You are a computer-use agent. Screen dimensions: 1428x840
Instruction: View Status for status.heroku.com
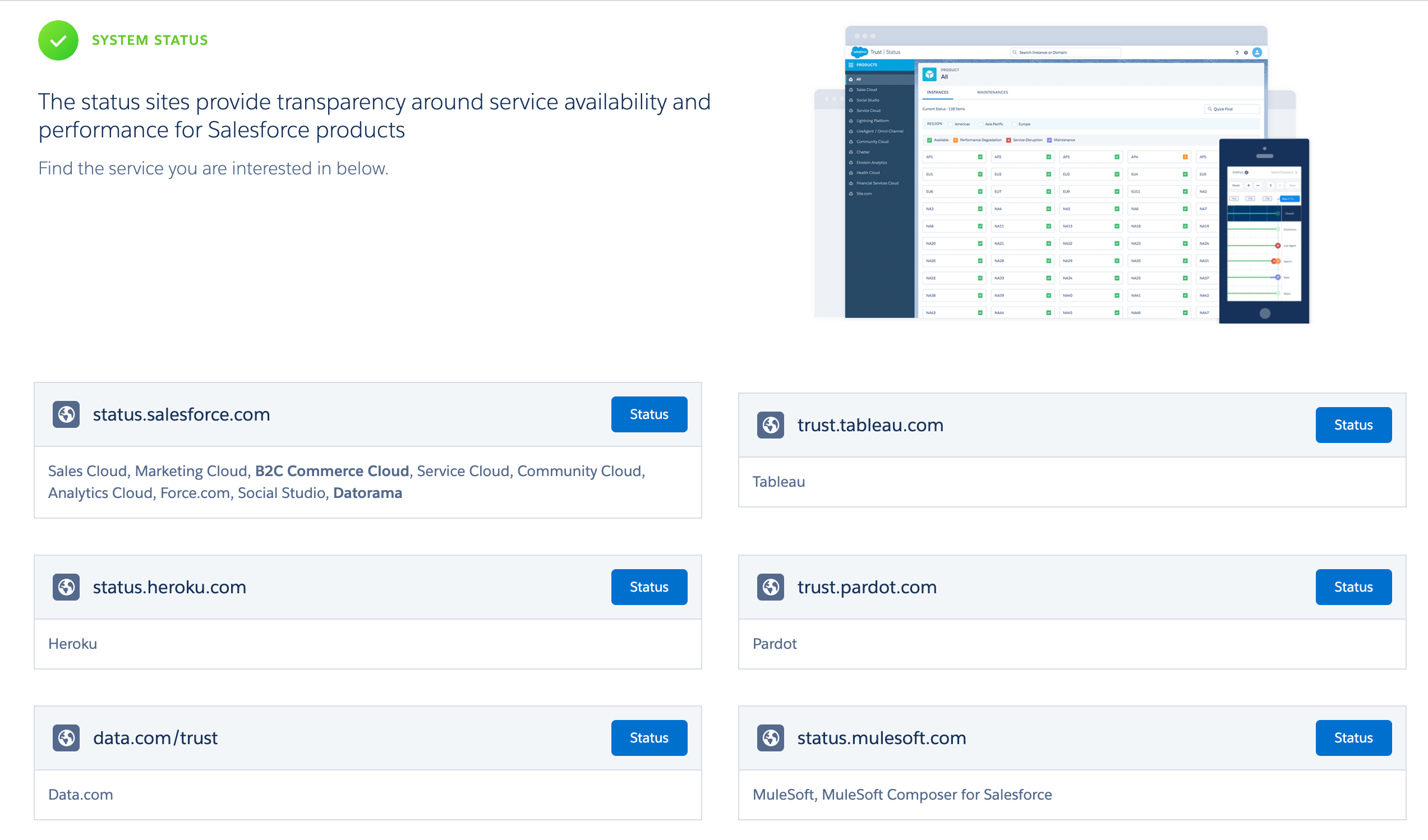tap(649, 587)
